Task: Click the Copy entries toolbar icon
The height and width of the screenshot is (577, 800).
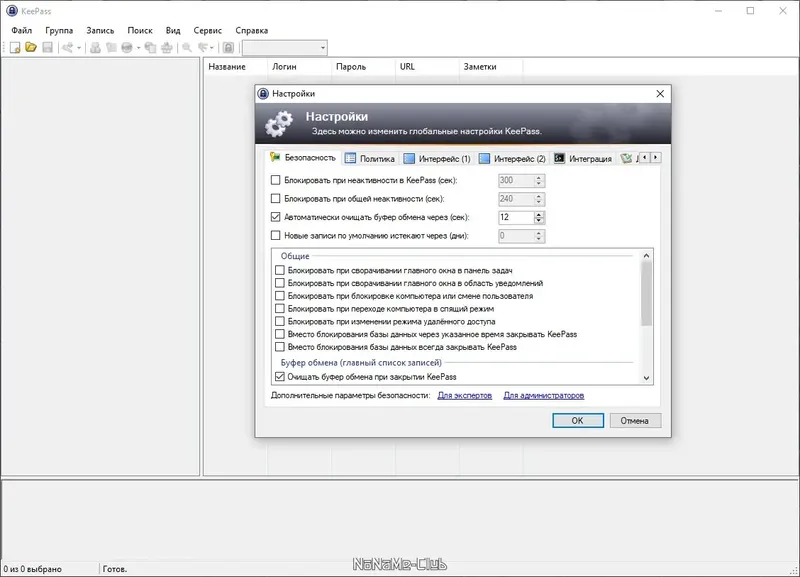Action: [x=150, y=47]
